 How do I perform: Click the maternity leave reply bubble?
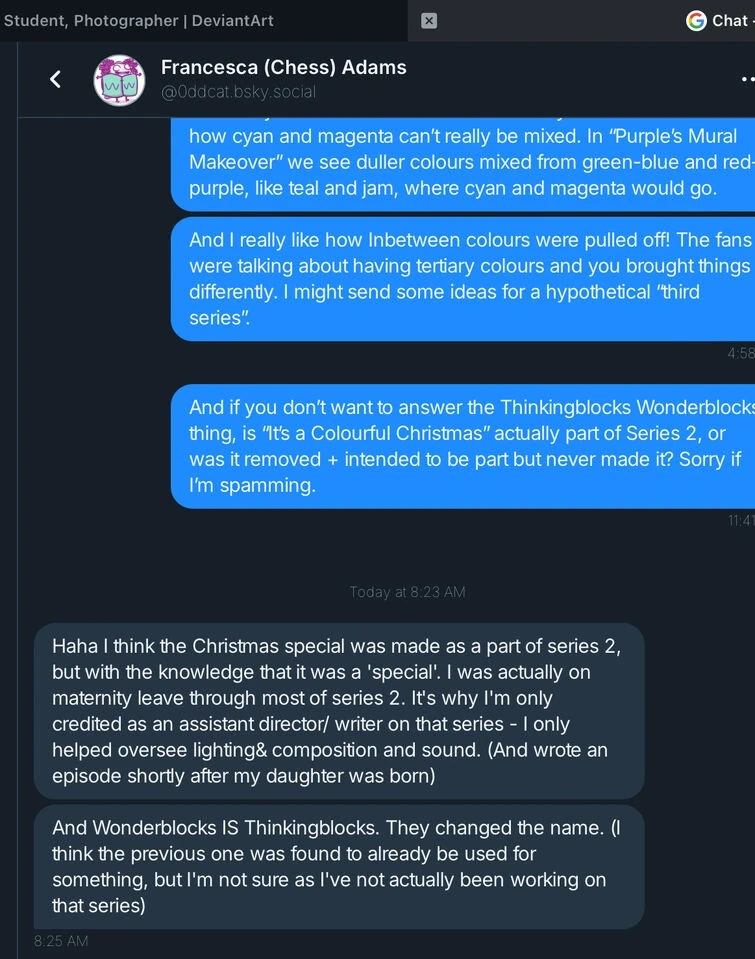pyautogui.click(x=339, y=710)
